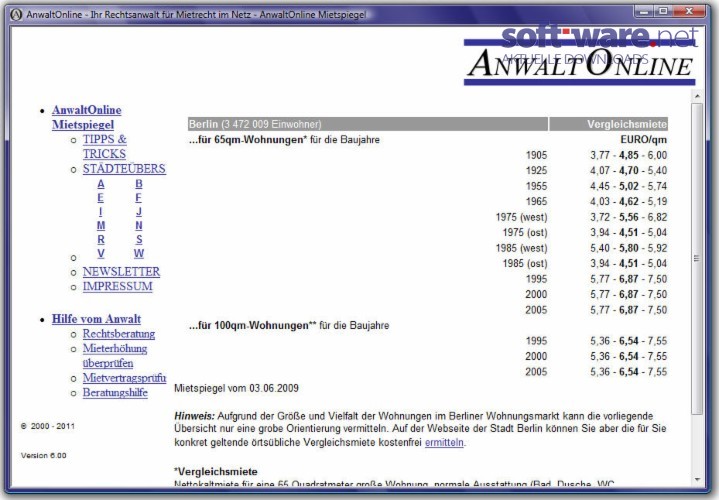Click the value 3,72 - 5,56 - 6,82

point(629,217)
